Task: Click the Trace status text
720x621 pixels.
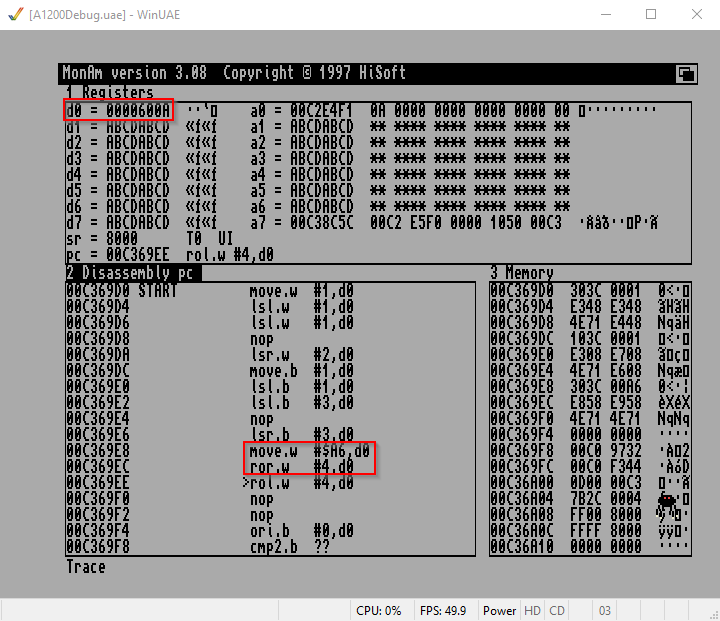Action: click(x=86, y=567)
